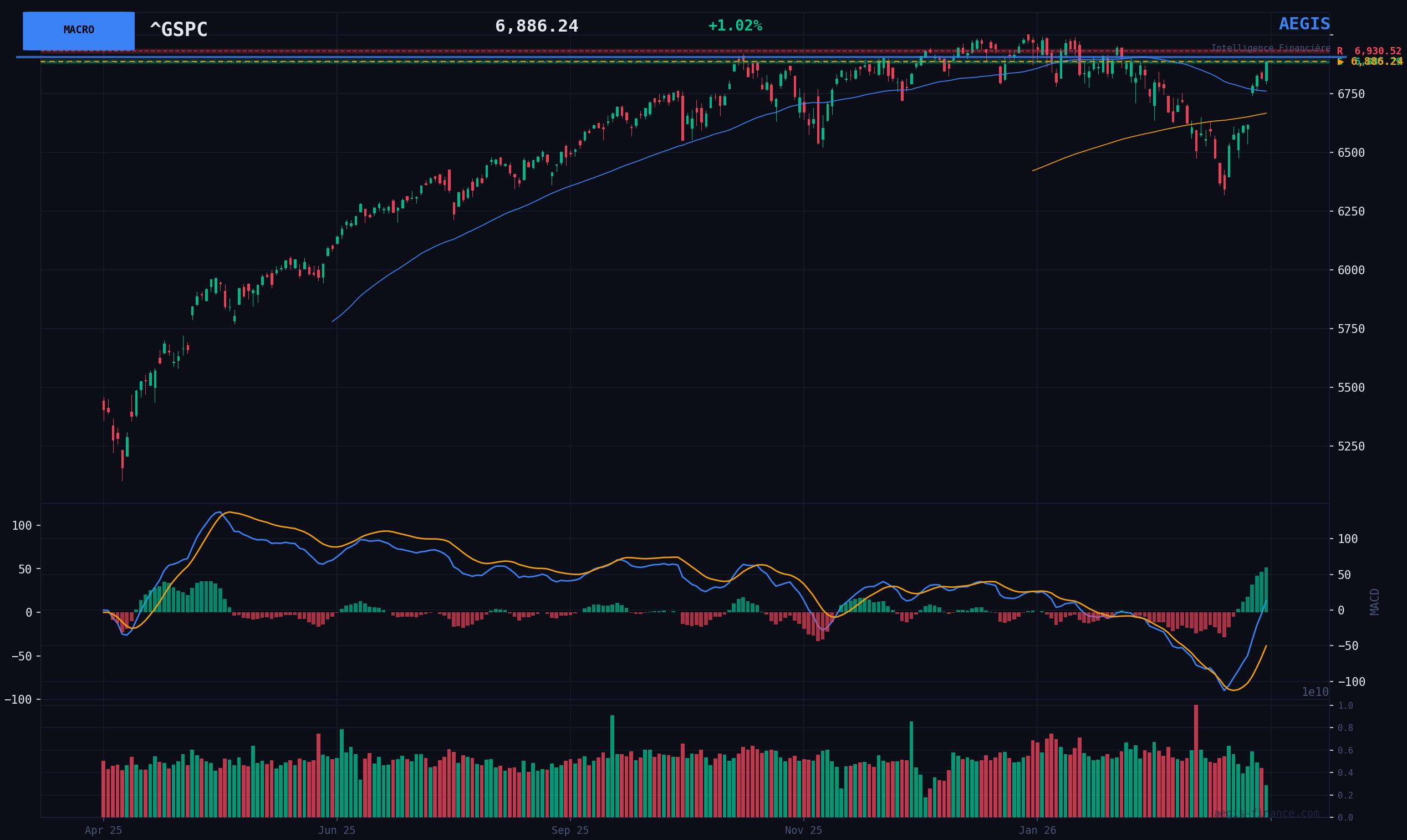Click the red R 6,930.52 resistance label
Image resolution: width=1407 pixels, height=840 pixels.
(1369, 51)
